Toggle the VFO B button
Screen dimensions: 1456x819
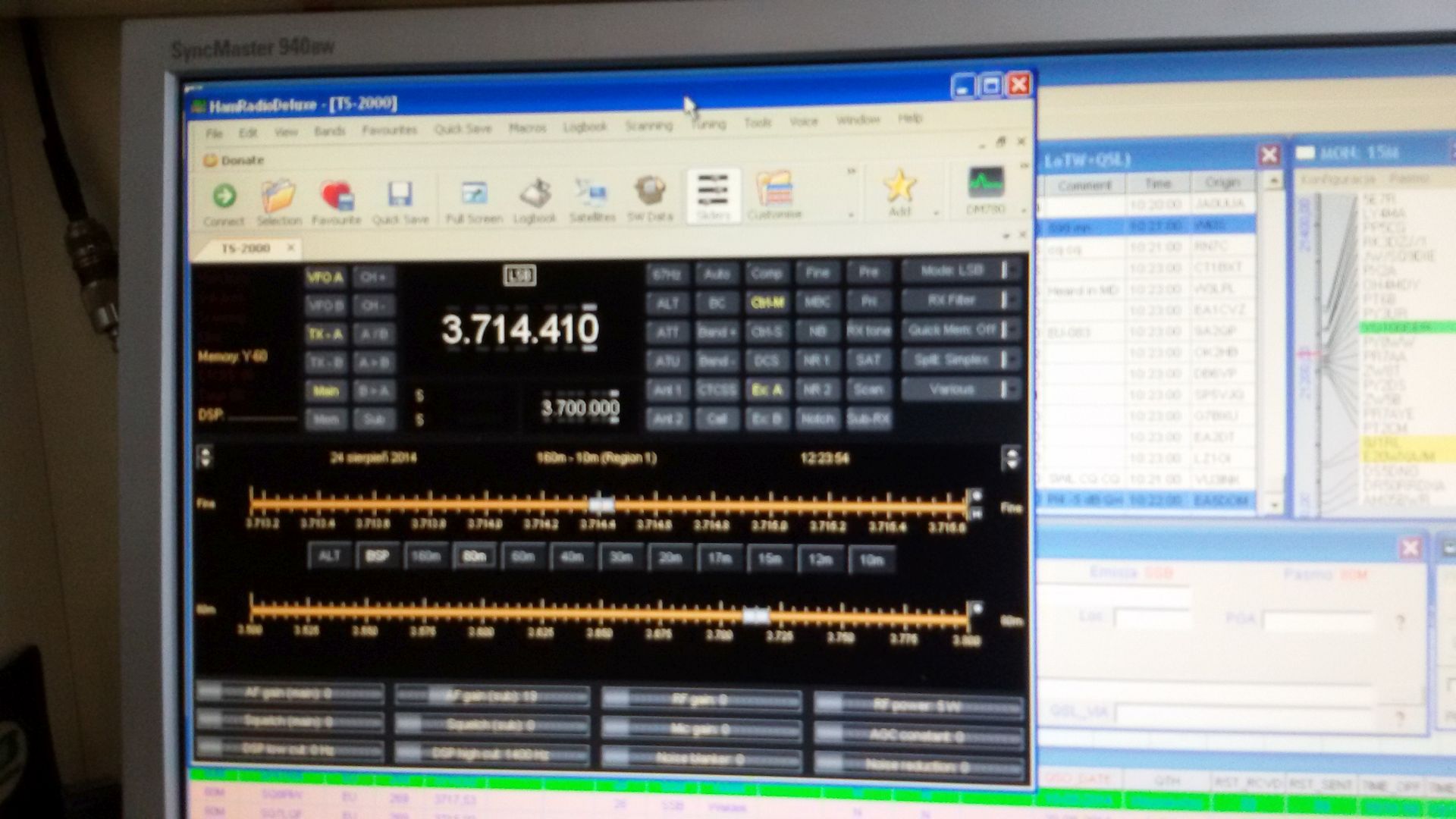point(325,306)
